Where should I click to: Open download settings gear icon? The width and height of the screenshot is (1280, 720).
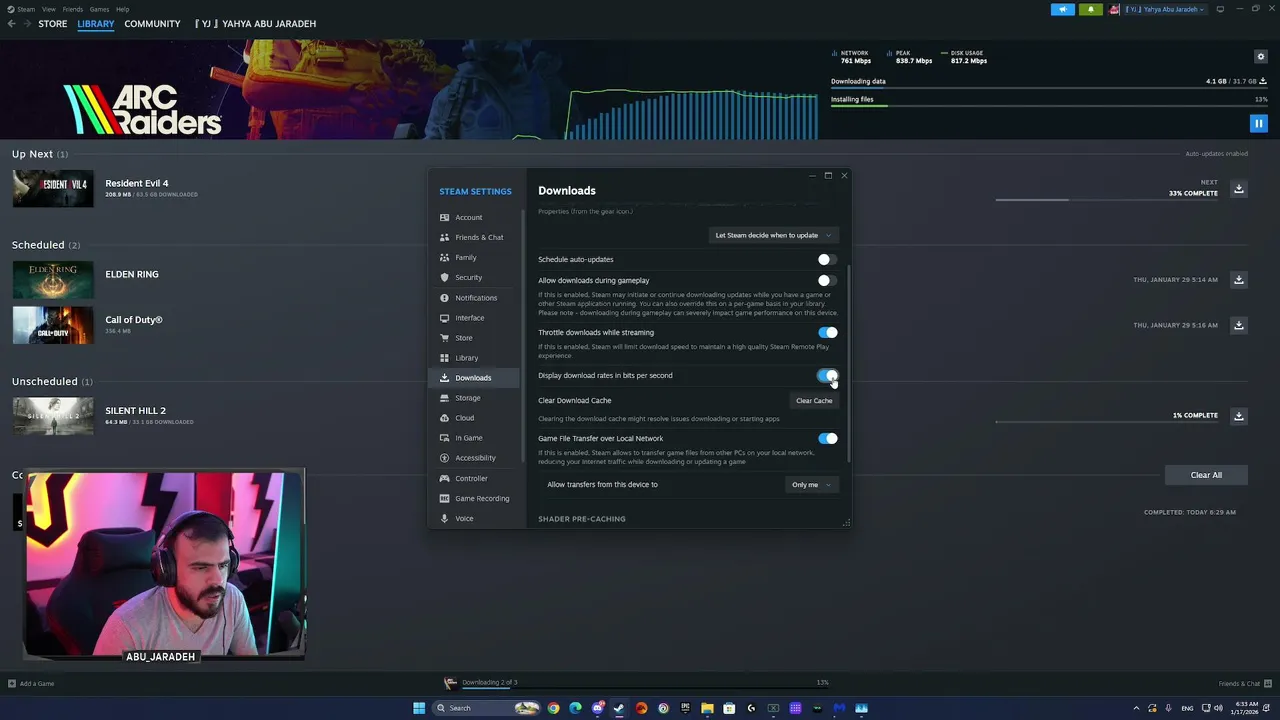(1261, 56)
